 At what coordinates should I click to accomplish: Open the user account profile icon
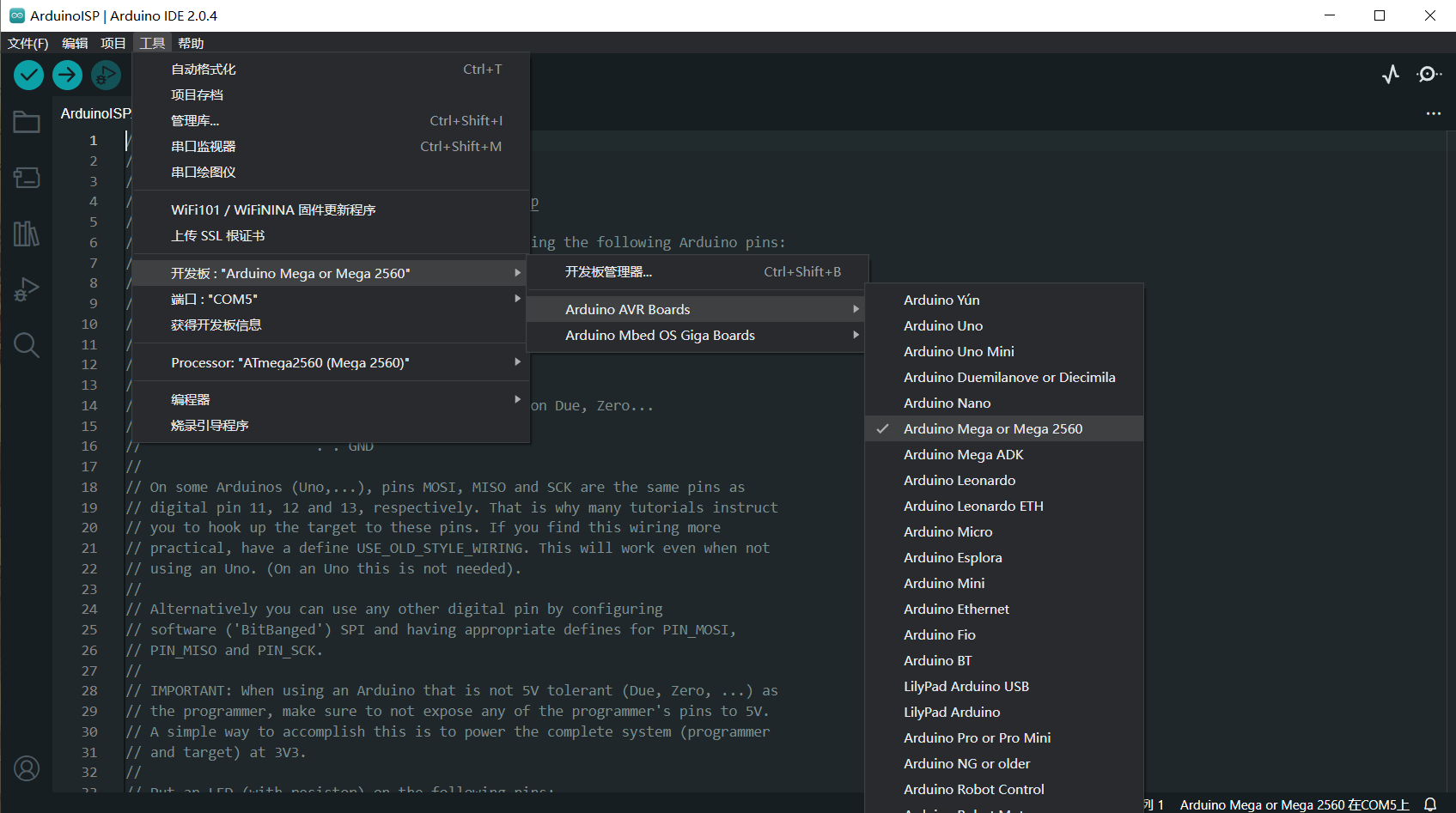[27, 768]
